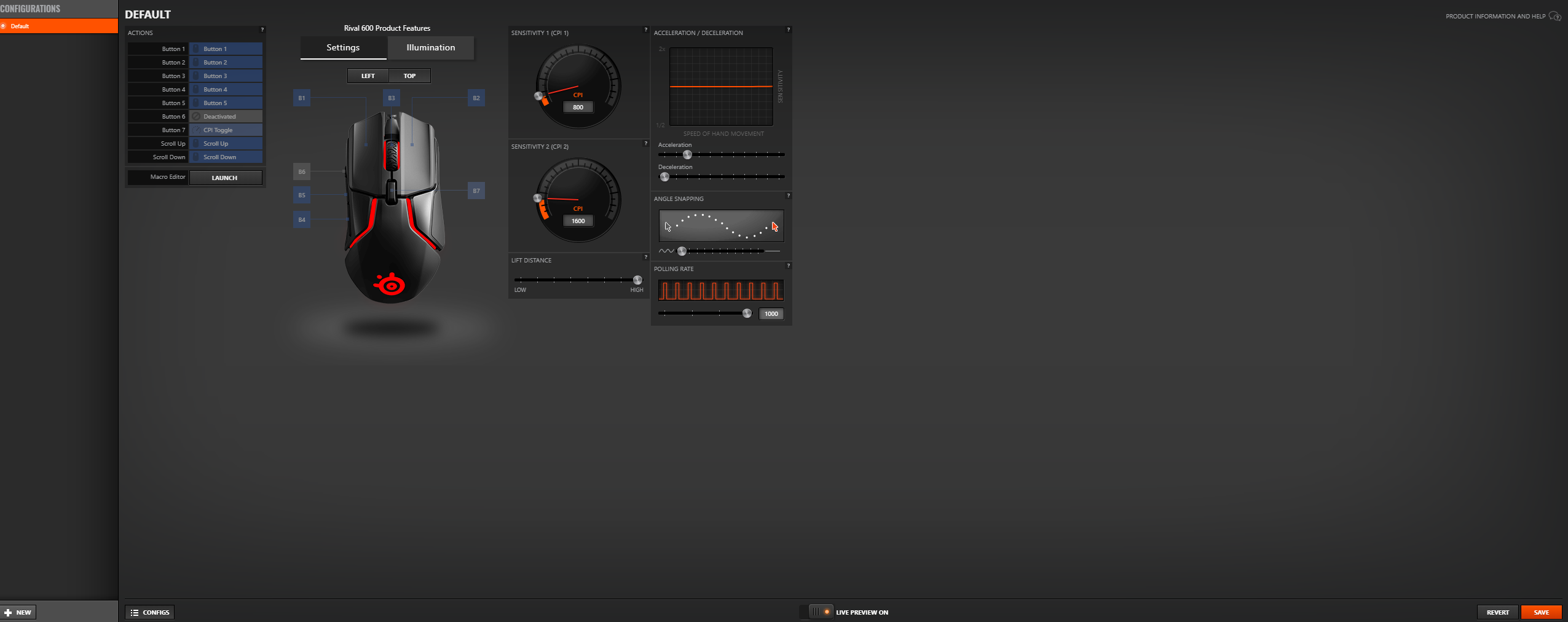Open the CONFIGS list
Image resolution: width=1568 pixels, height=622 pixels.
pyautogui.click(x=150, y=612)
